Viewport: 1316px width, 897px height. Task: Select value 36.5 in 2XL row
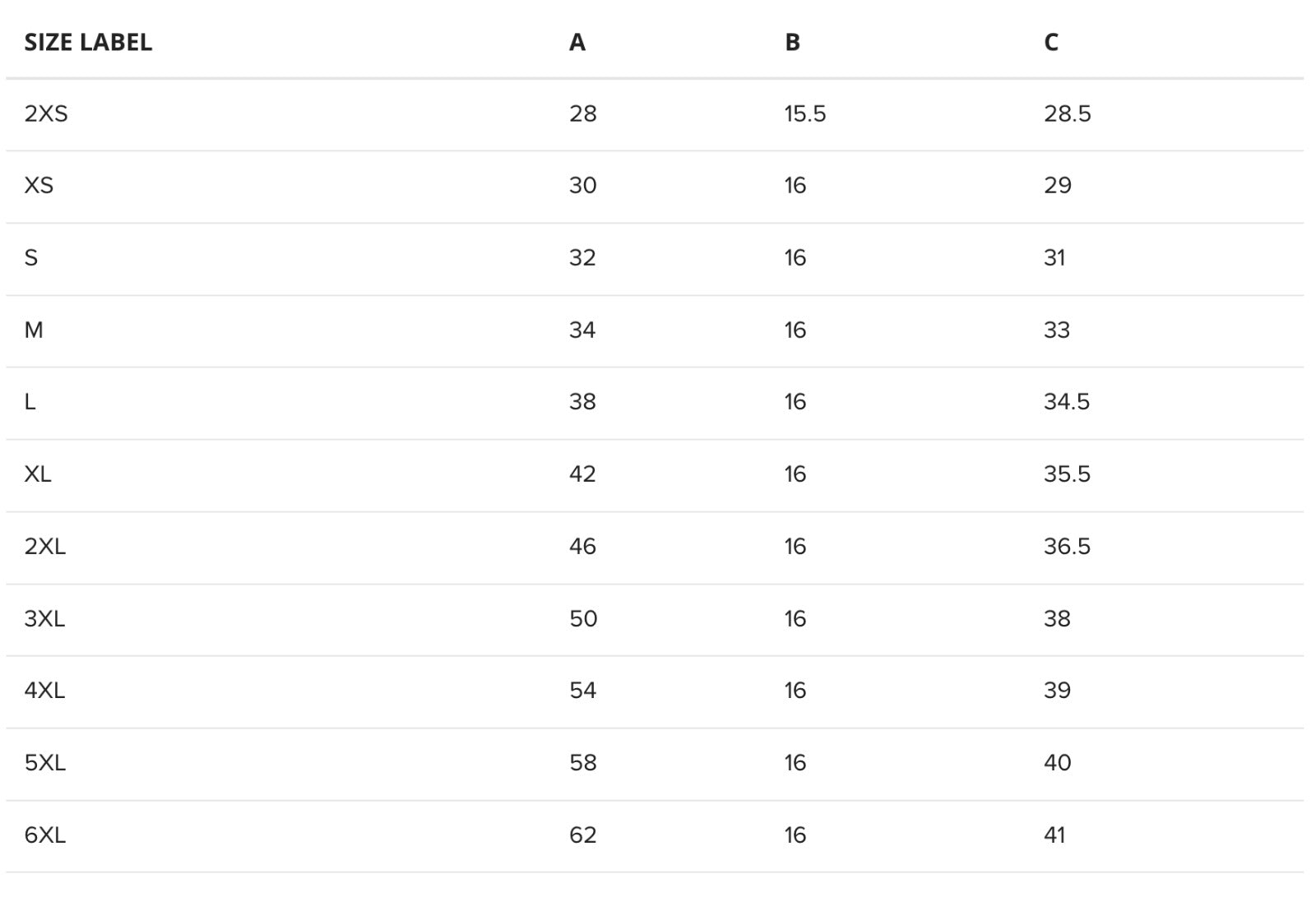click(x=1068, y=547)
